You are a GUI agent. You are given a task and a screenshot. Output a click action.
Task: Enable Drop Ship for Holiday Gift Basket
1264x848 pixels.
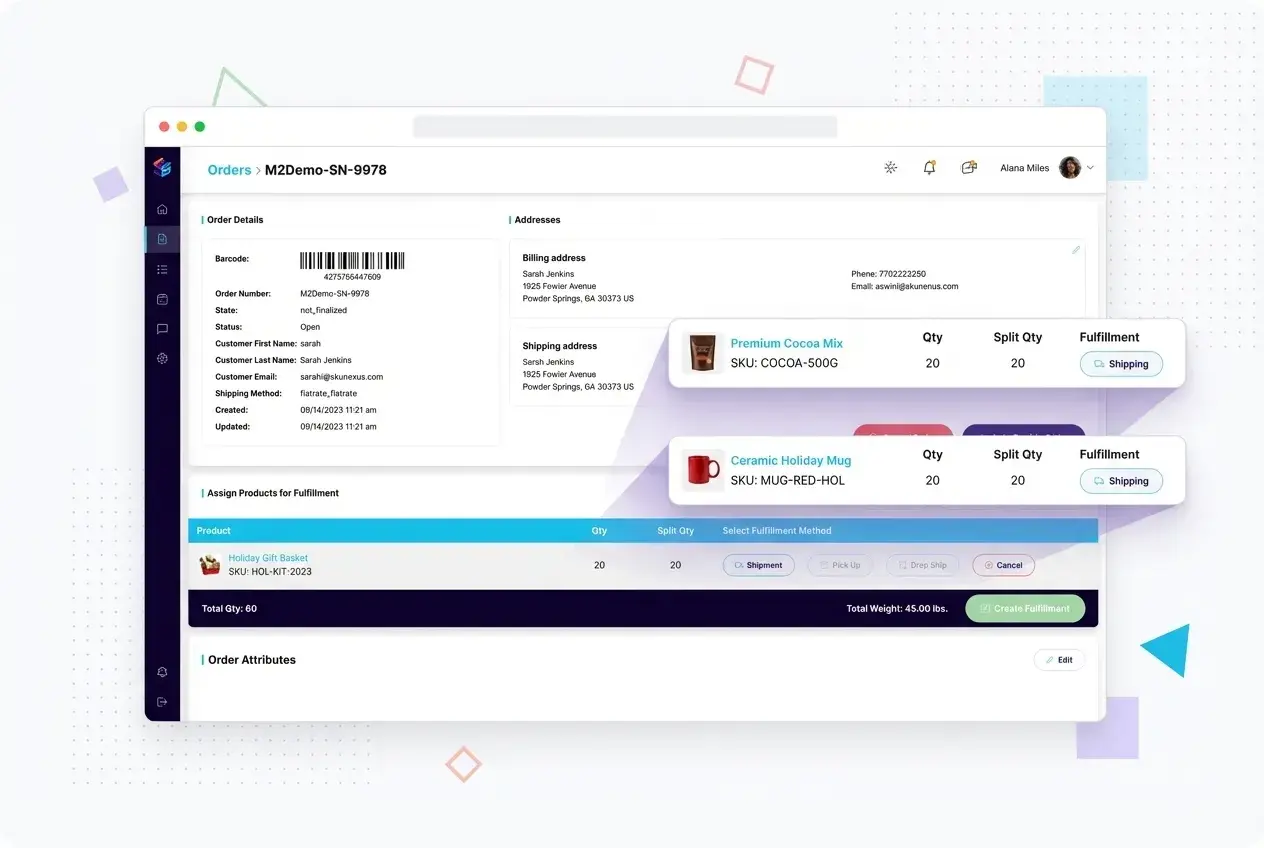[x=922, y=565]
